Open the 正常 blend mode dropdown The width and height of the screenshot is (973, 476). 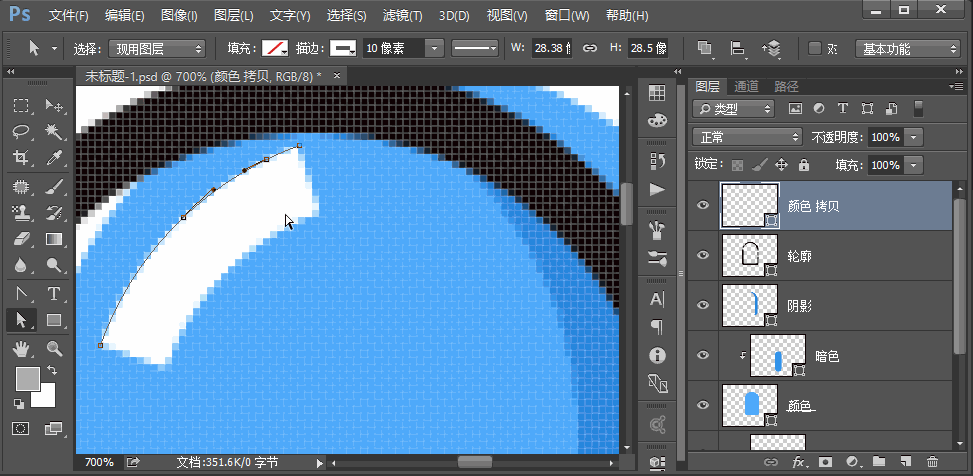point(747,137)
